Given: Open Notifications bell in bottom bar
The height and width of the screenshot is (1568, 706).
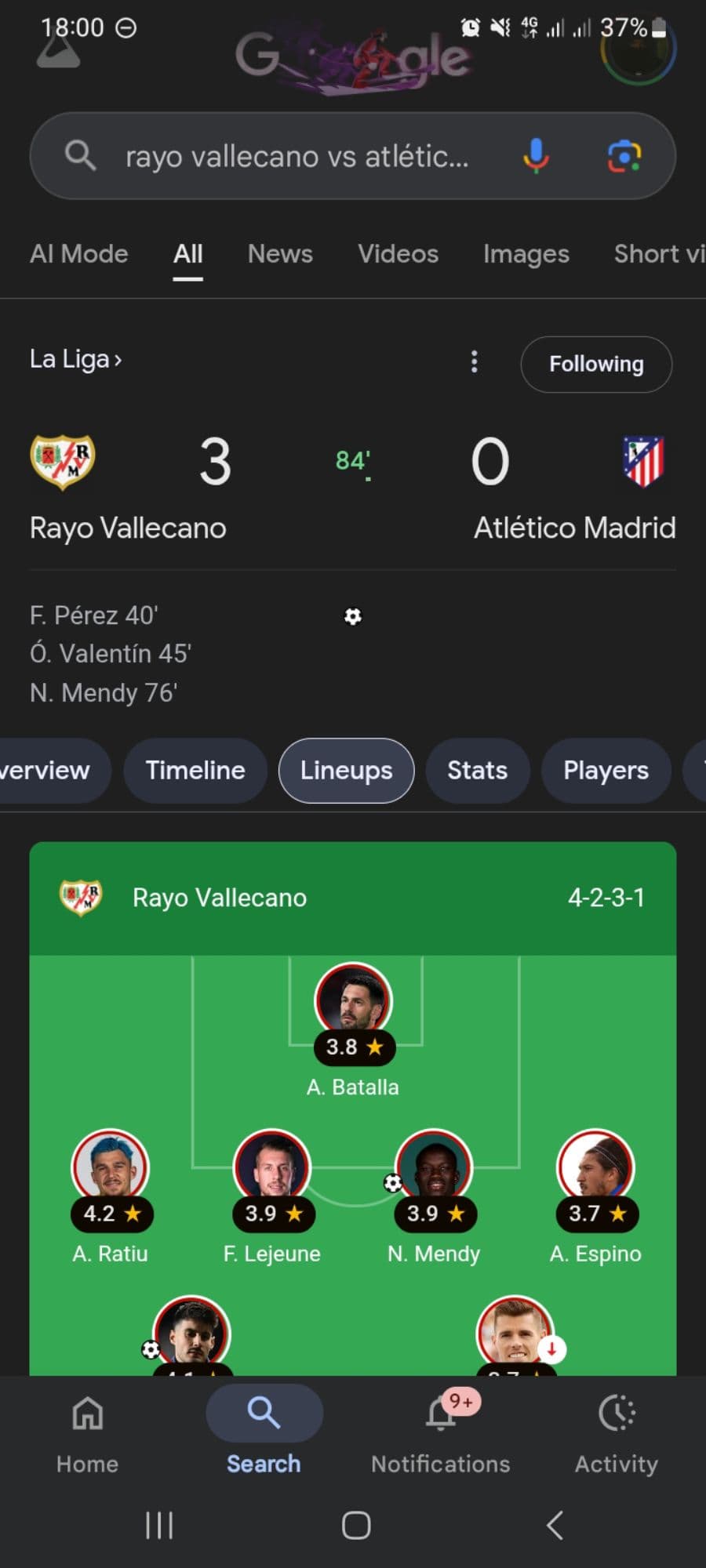Looking at the screenshot, I should pyautogui.click(x=441, y=1415).
